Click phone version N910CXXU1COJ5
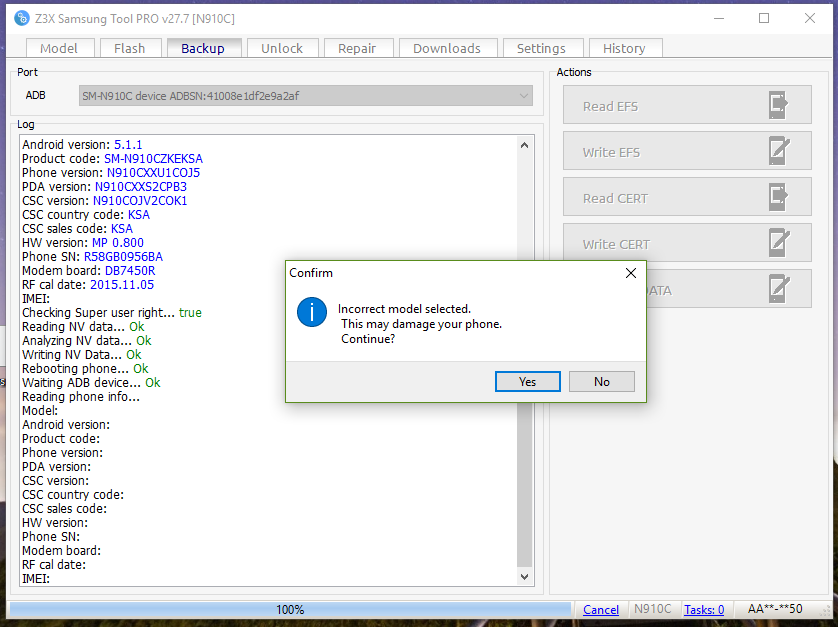The image size is (838, 627). pos(153,173)
